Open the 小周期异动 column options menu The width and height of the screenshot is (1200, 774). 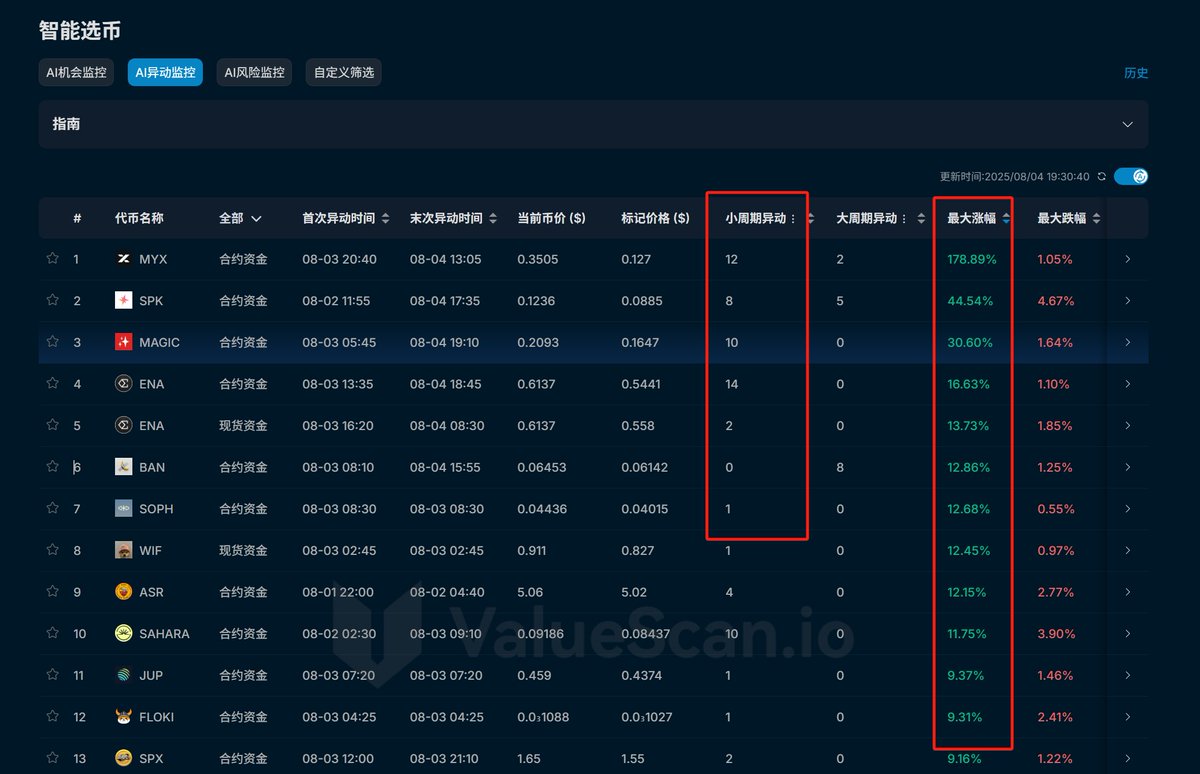pyautogui.click(x=794, y=218)
